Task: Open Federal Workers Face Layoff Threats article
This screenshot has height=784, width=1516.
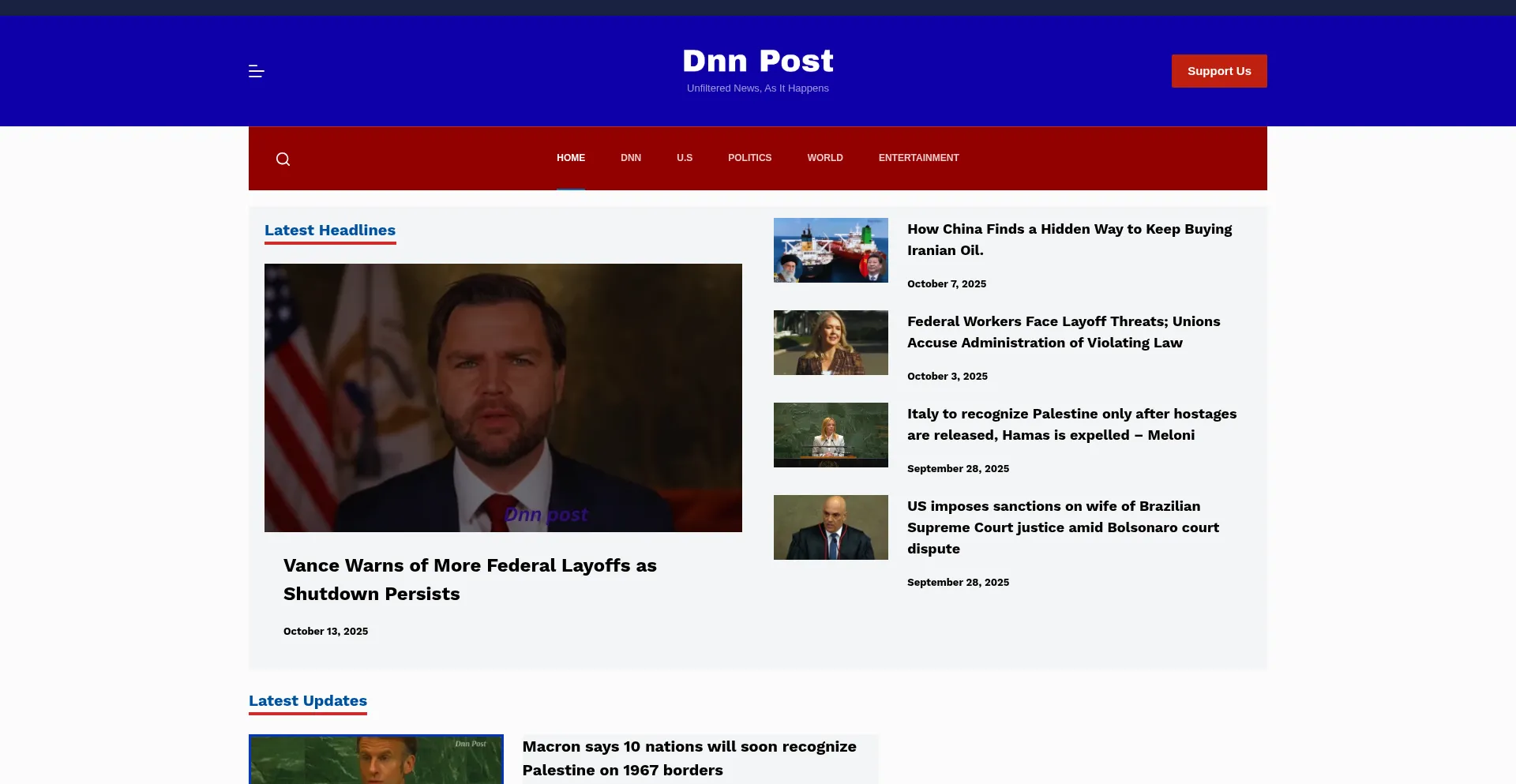Action: click(1064, 332)
